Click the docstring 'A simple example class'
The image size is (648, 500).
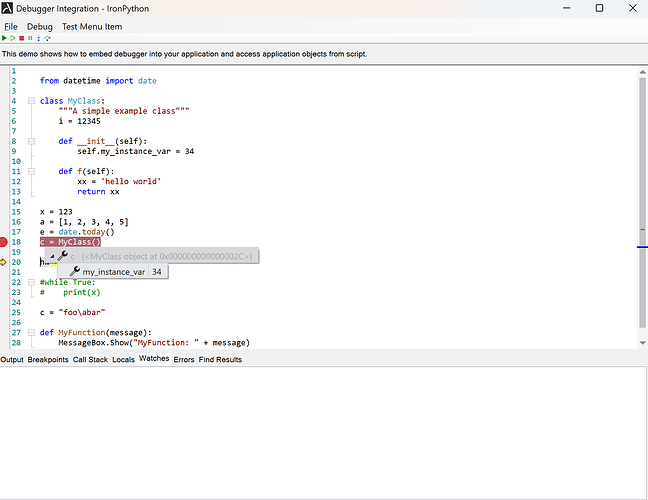124,111
